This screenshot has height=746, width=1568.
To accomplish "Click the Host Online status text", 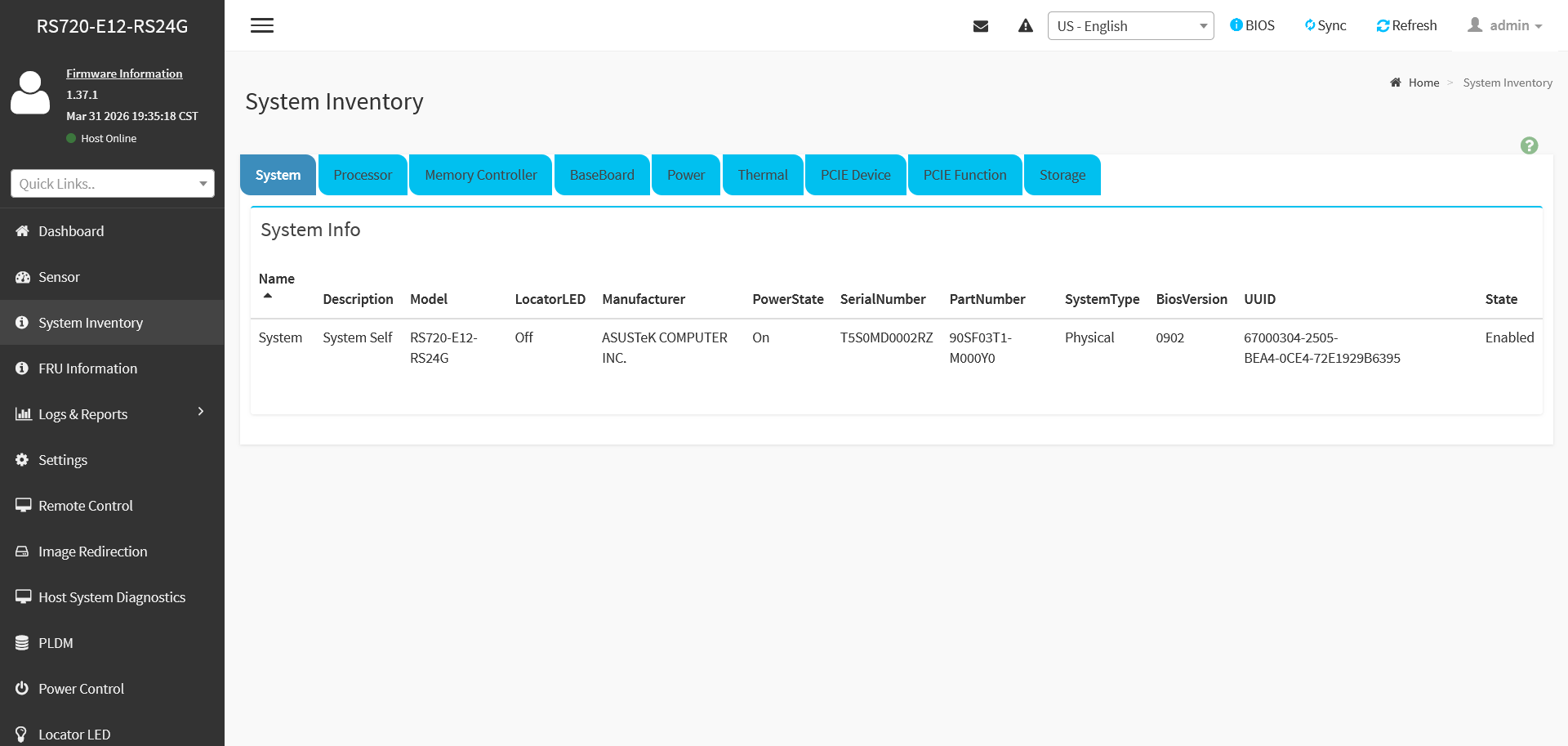I will [109, 138].
